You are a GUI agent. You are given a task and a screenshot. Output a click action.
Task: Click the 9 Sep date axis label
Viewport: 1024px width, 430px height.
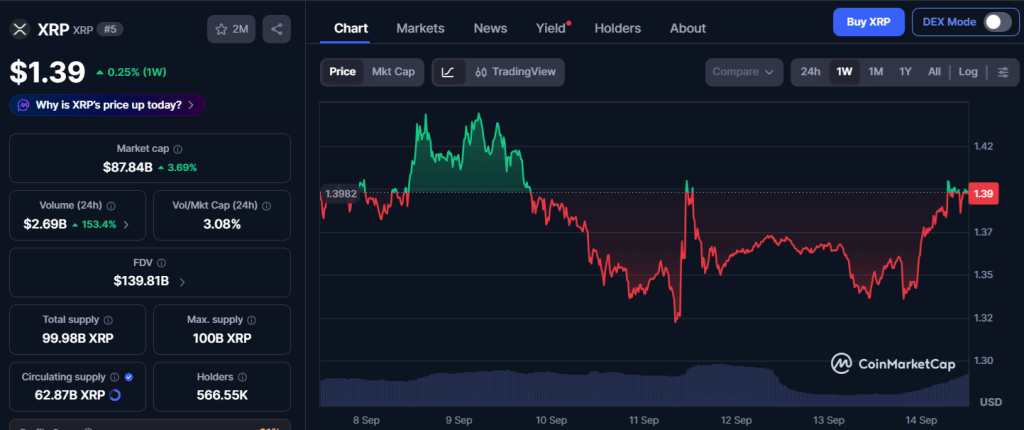(x=459, y=419)
